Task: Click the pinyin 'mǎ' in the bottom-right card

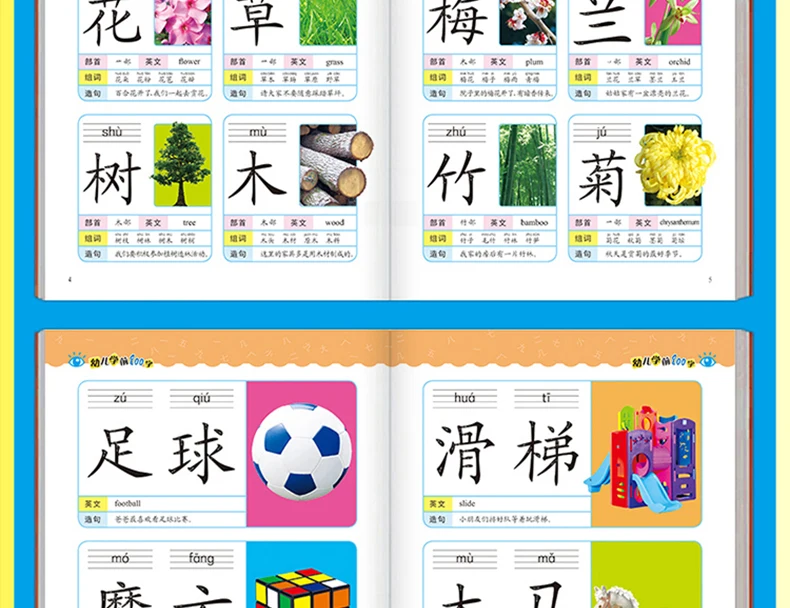Action: 546,558
